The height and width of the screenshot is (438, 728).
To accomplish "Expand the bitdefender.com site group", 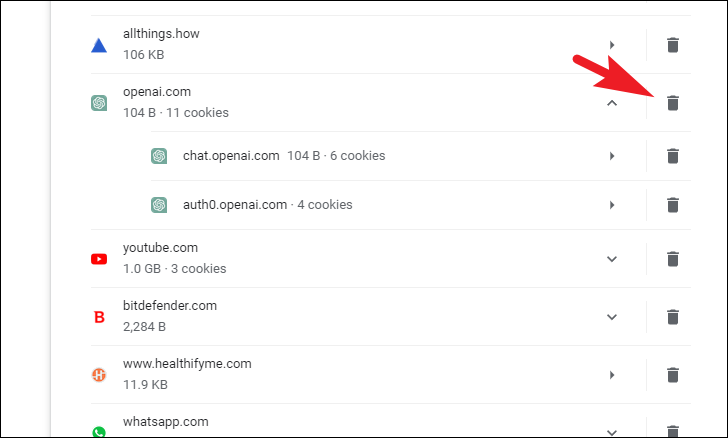I will click(x=612, y=317).
